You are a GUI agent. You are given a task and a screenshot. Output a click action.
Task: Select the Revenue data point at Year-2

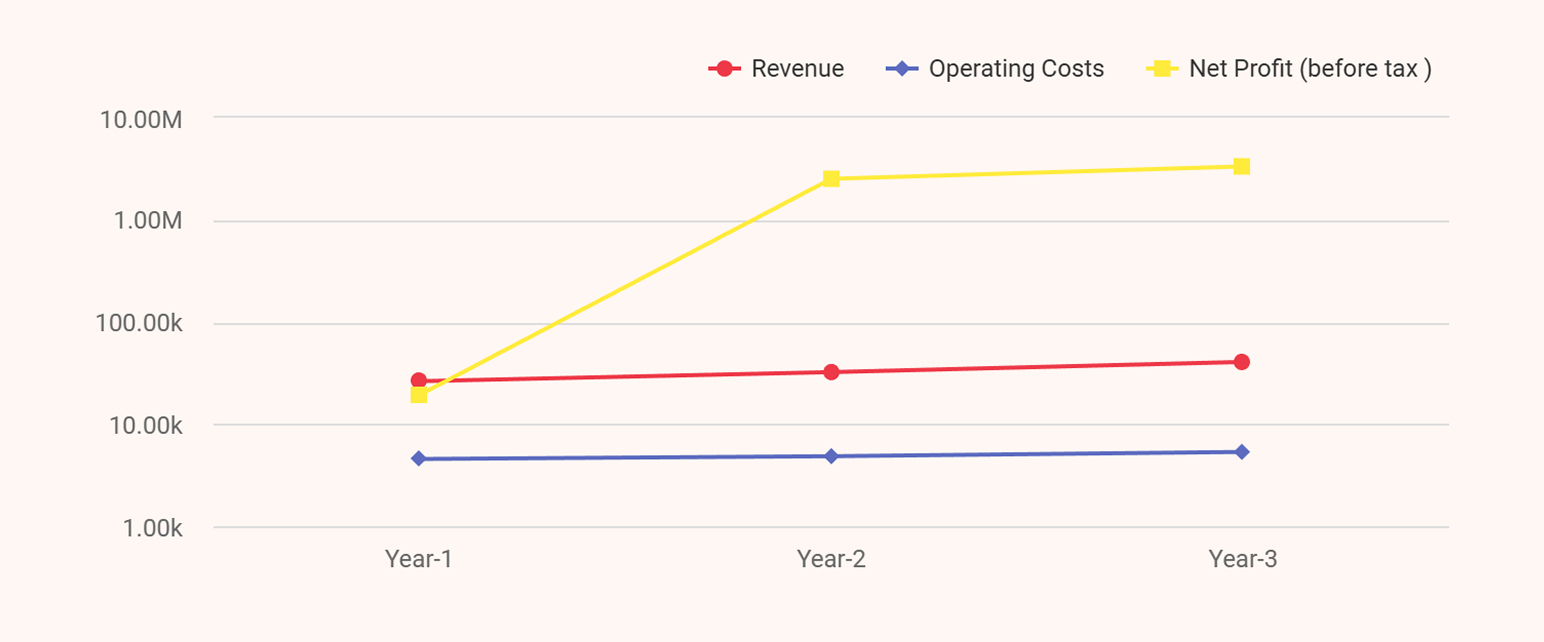(830, 370)
